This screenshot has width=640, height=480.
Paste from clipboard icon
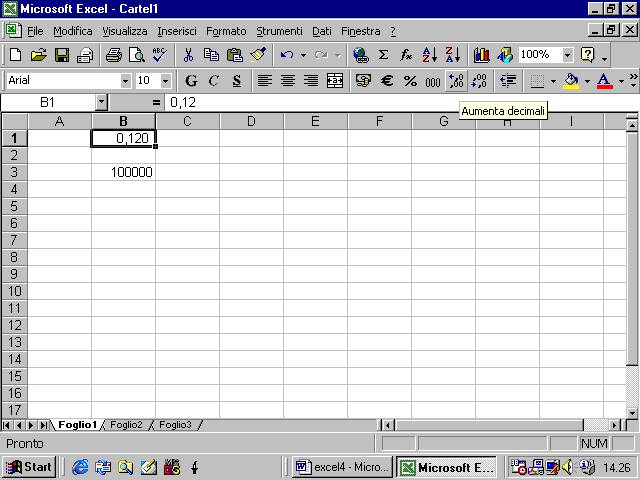[x=235, y=55]
